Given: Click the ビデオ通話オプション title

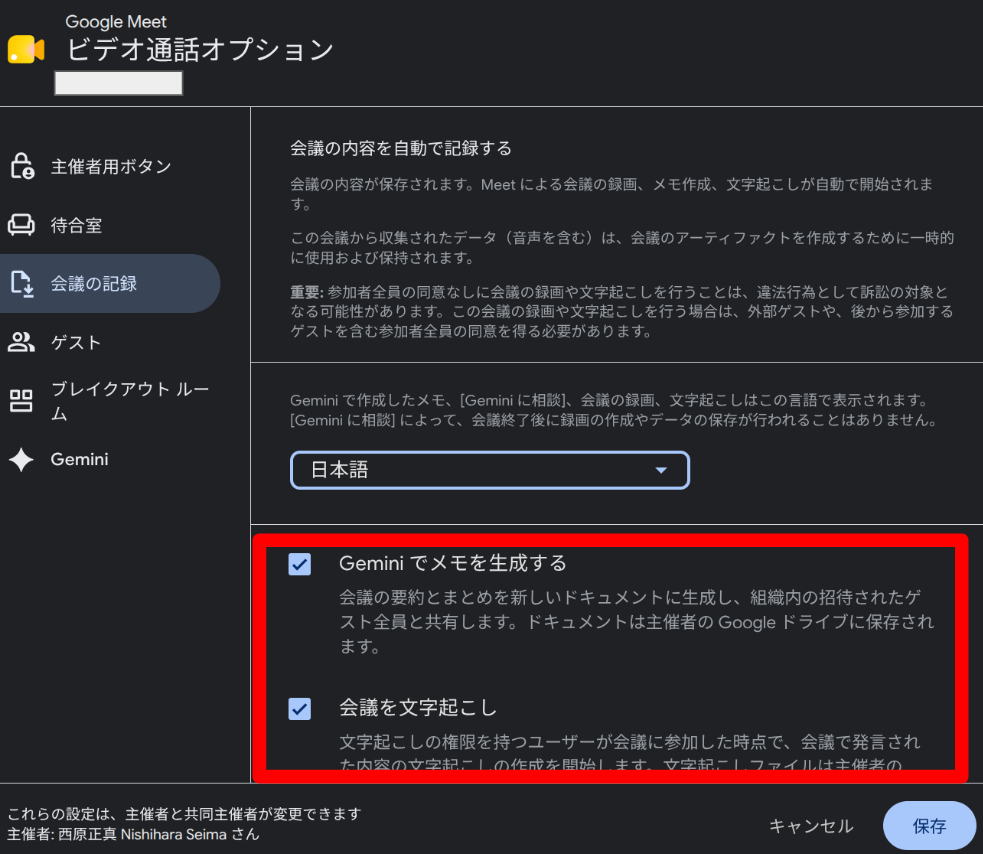Looking at the screenshot, I should click(x=200, y=50).
